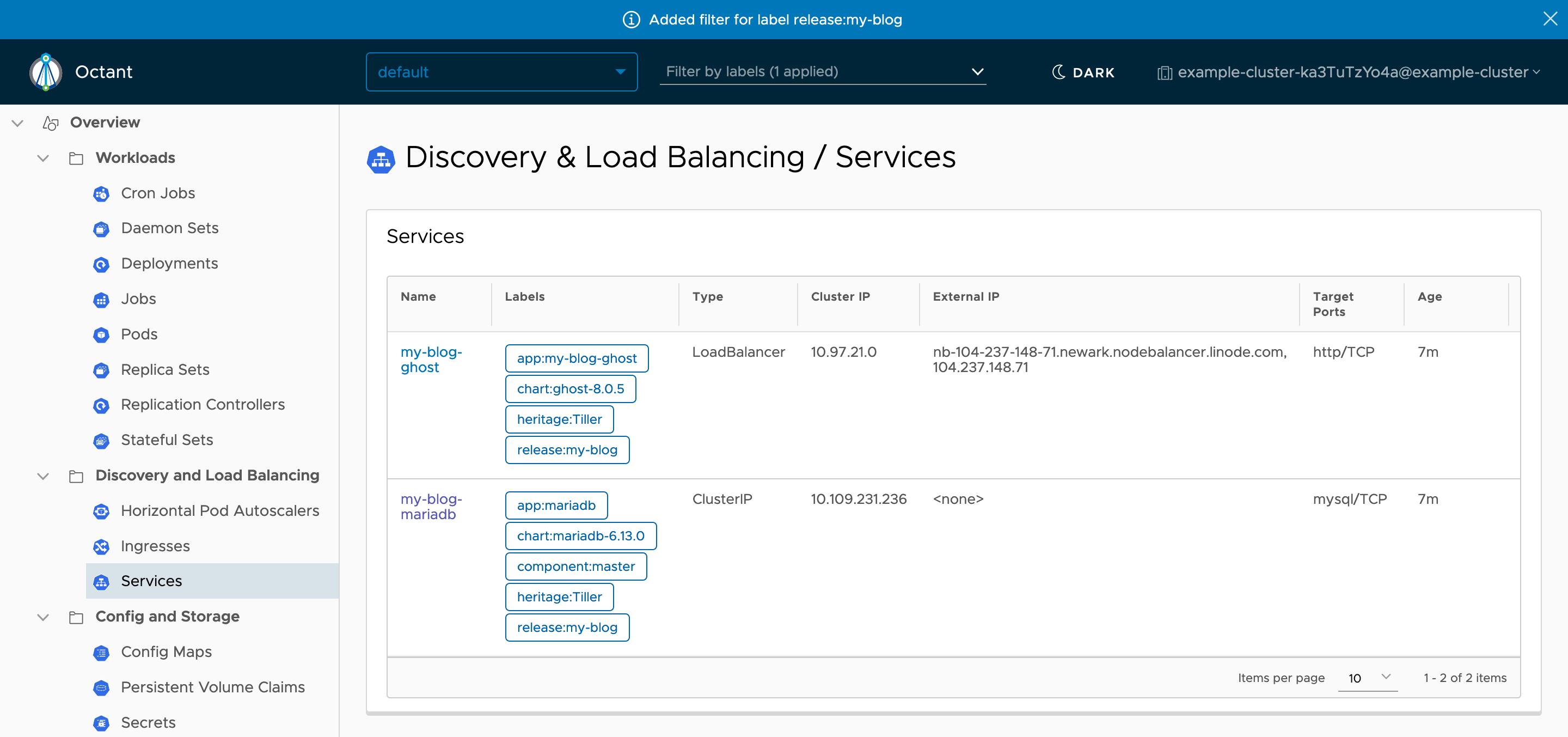1568x737 pixels.
Task: Select the Config Maps icon
Action: (101, 651)
